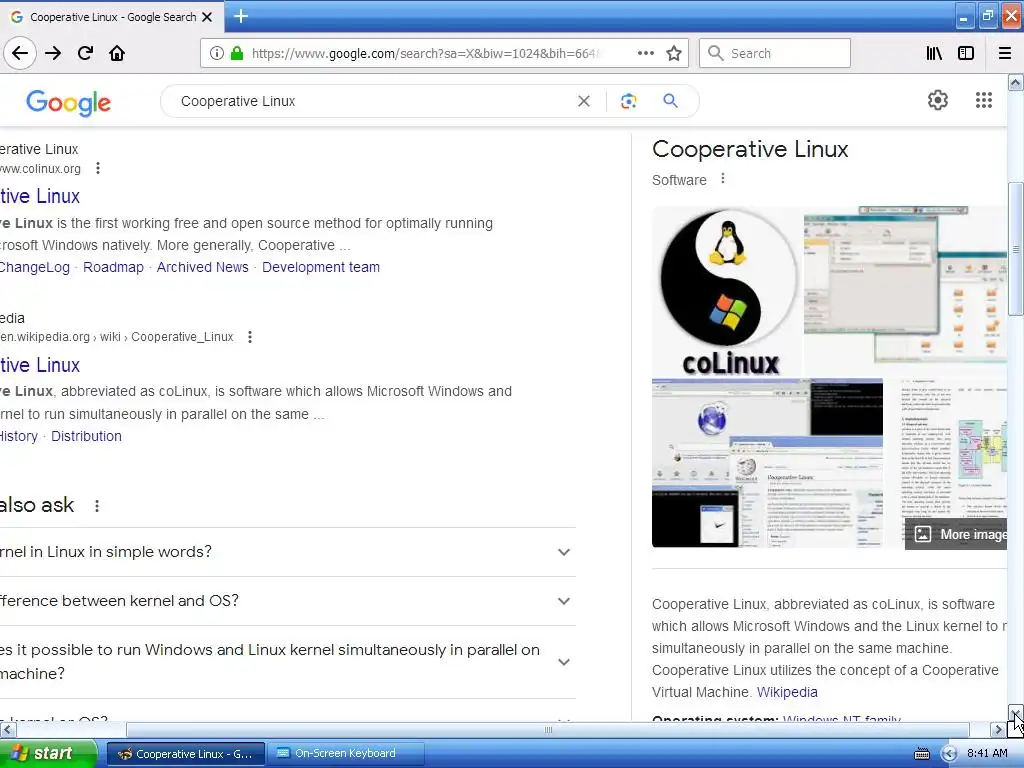Open the Wikipedia Distribution sitelink
Screen dimensions: 1024x768
(86, 436)
